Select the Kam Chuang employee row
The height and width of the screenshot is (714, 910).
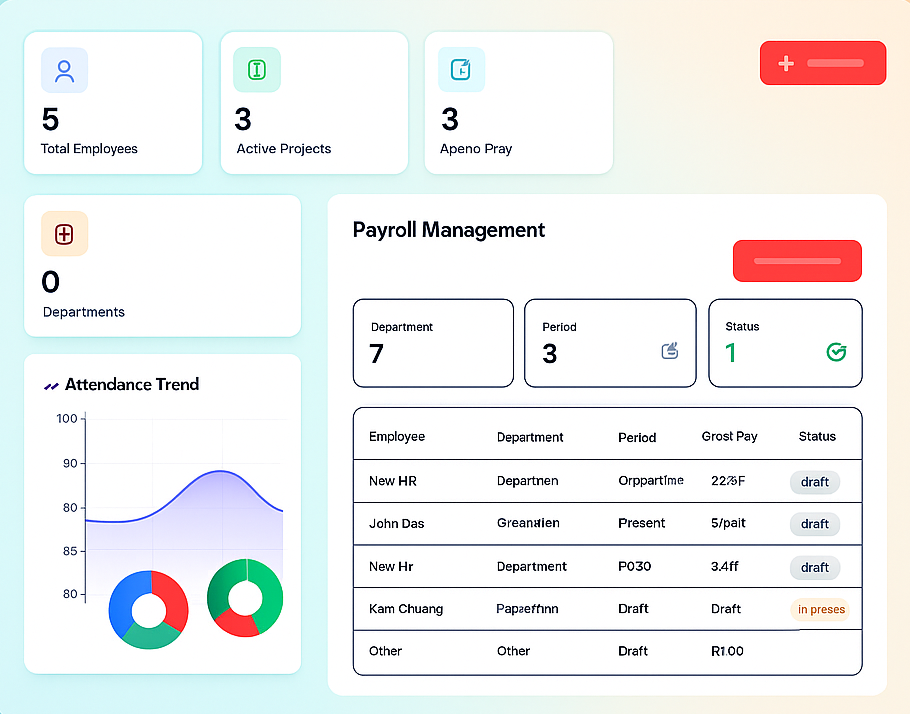coord(606,609)
